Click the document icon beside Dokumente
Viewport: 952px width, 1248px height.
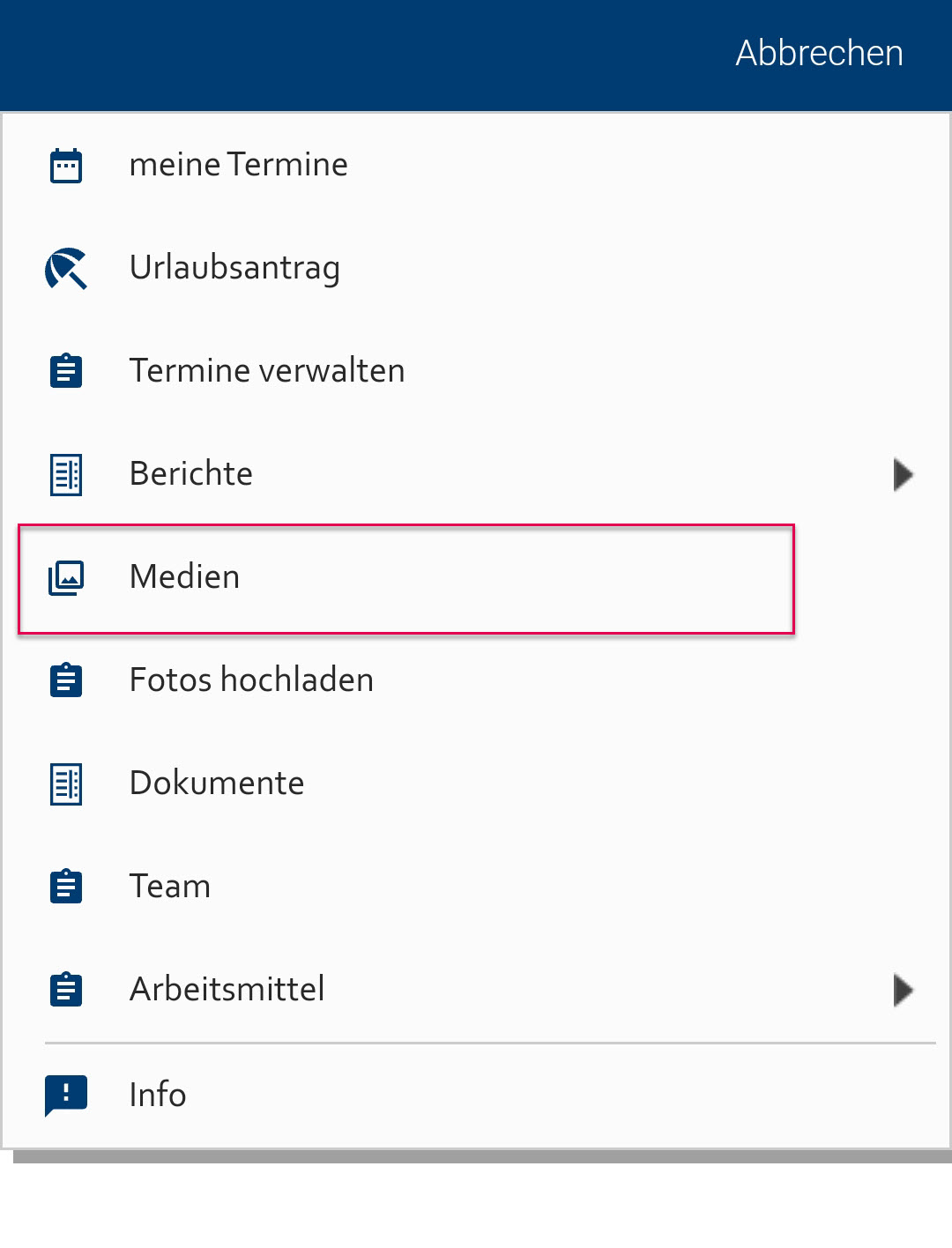(66, 784)
